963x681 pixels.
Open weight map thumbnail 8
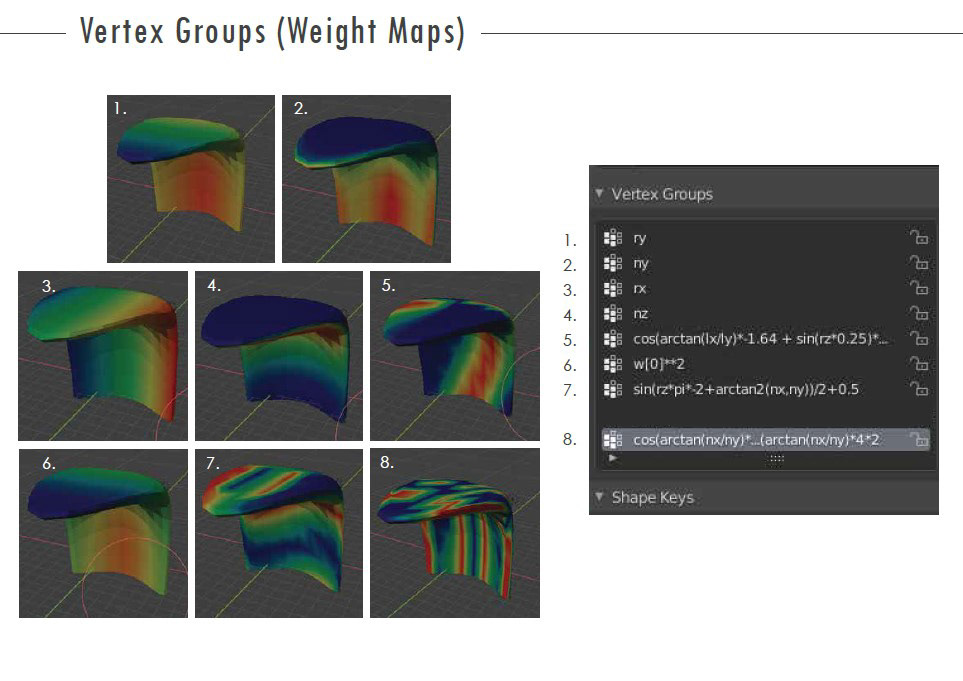pos(455,533)
